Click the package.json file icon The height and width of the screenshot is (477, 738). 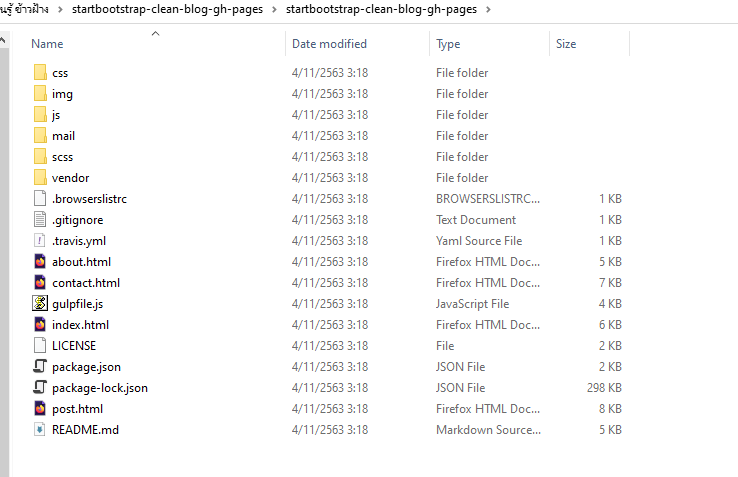(40, 366)
